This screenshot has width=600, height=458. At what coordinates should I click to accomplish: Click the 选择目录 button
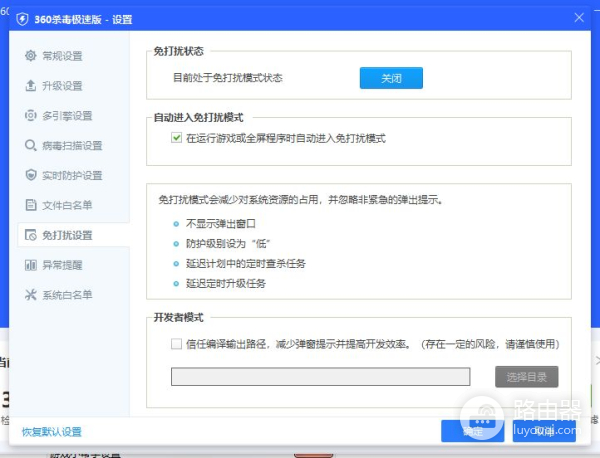coord(527,377)
